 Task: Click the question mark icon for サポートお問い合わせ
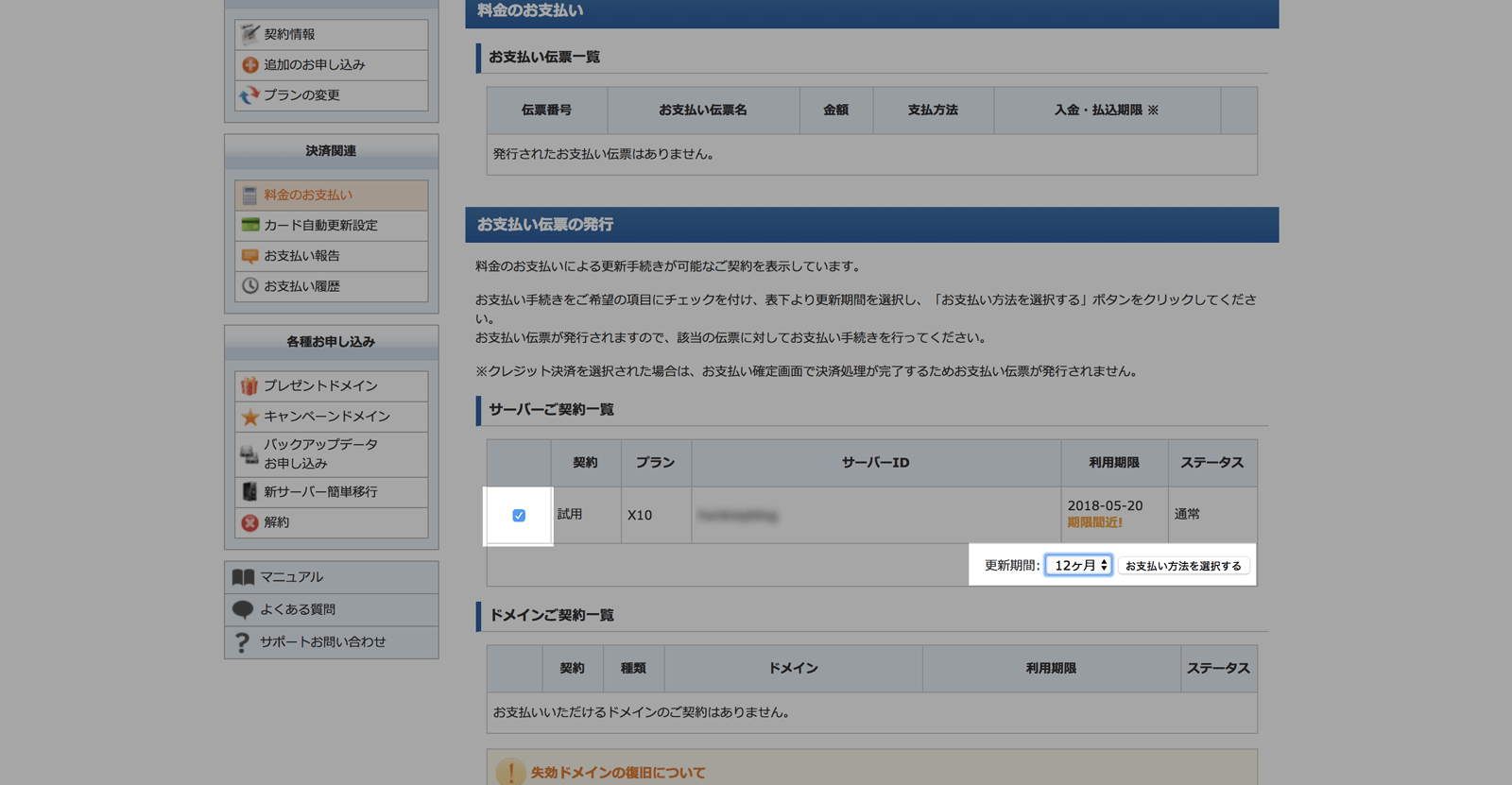point(243,642)
